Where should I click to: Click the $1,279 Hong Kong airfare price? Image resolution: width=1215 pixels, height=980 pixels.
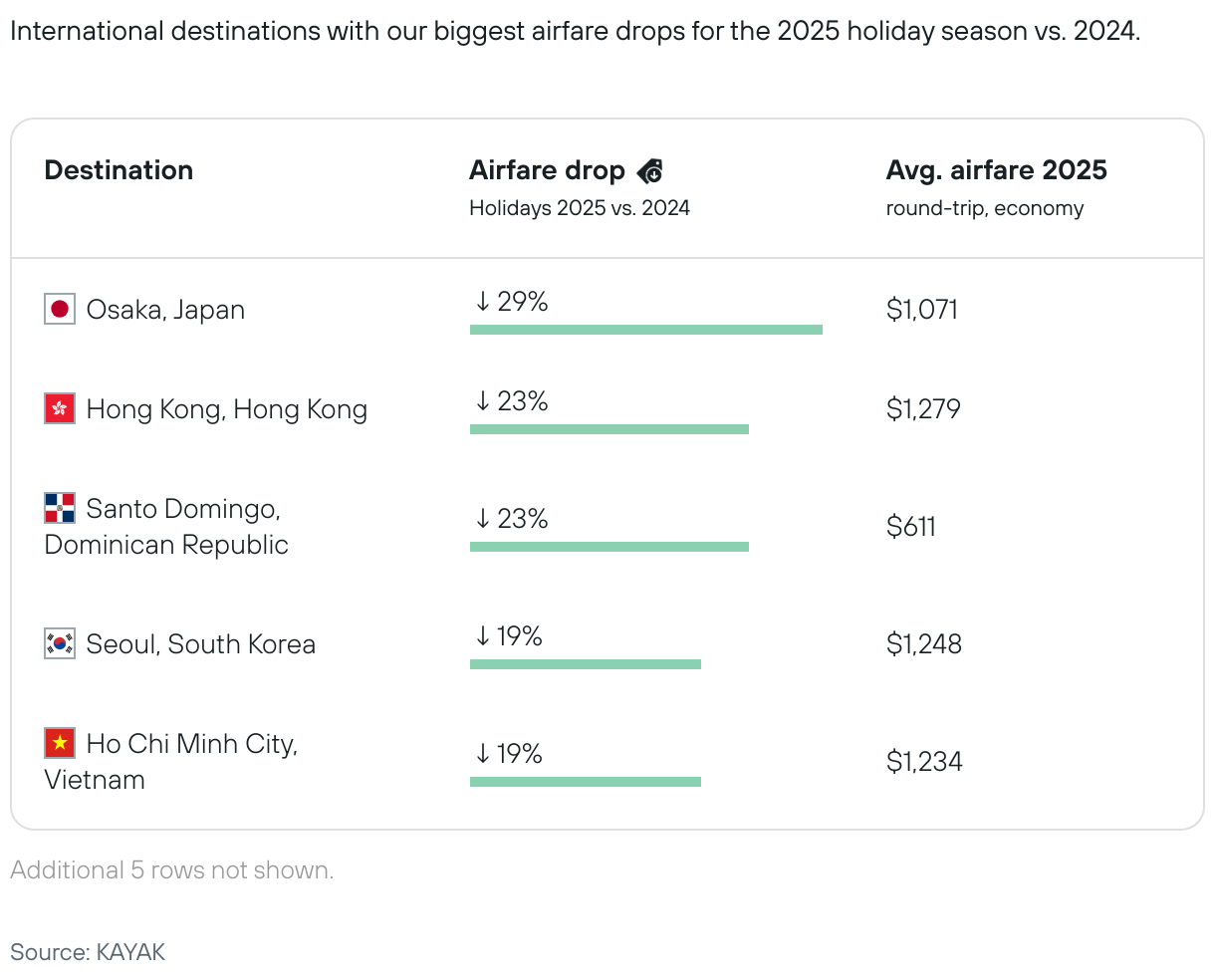(923, 409)
